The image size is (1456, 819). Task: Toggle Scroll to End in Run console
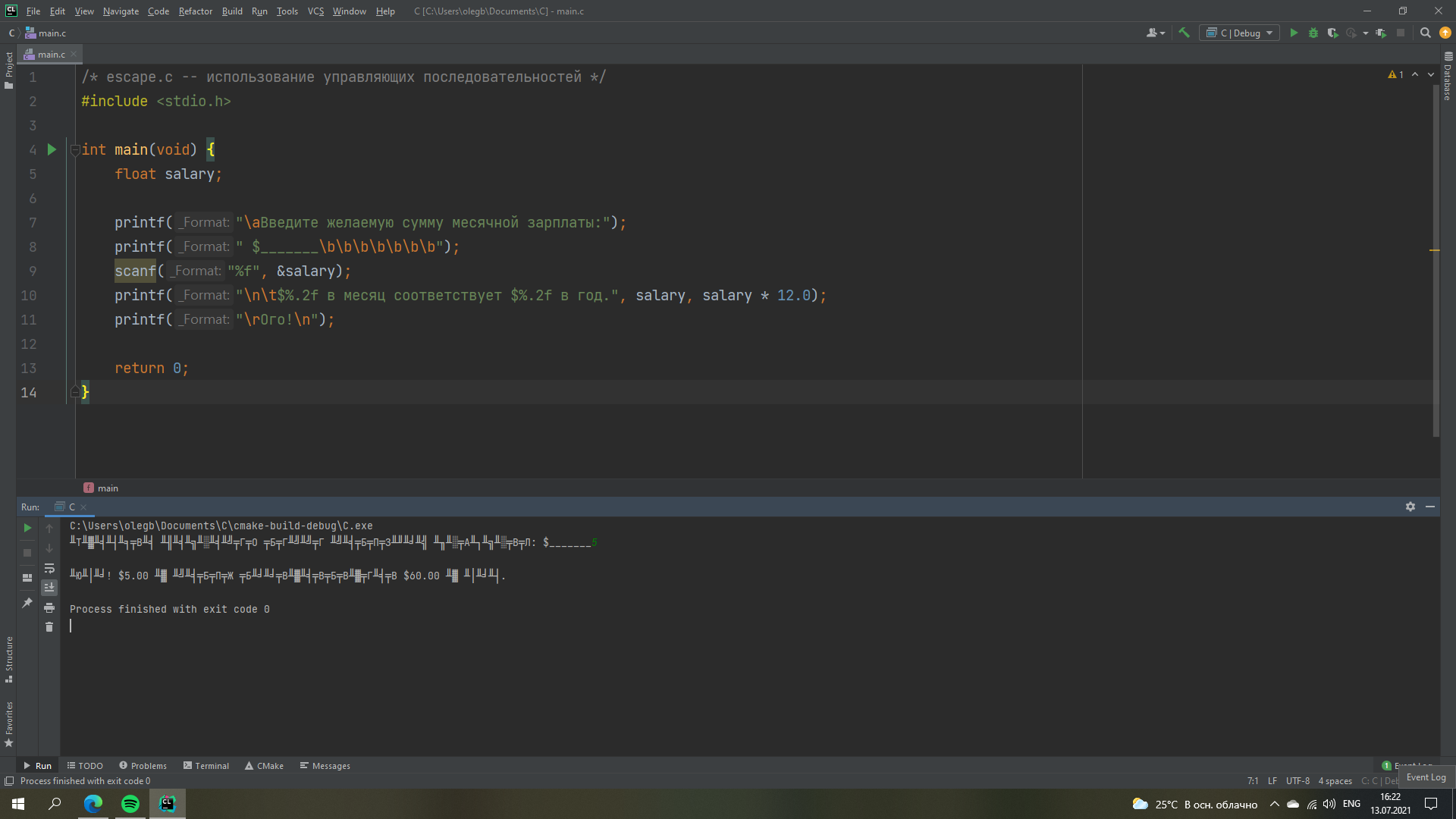tap(49, 588)
